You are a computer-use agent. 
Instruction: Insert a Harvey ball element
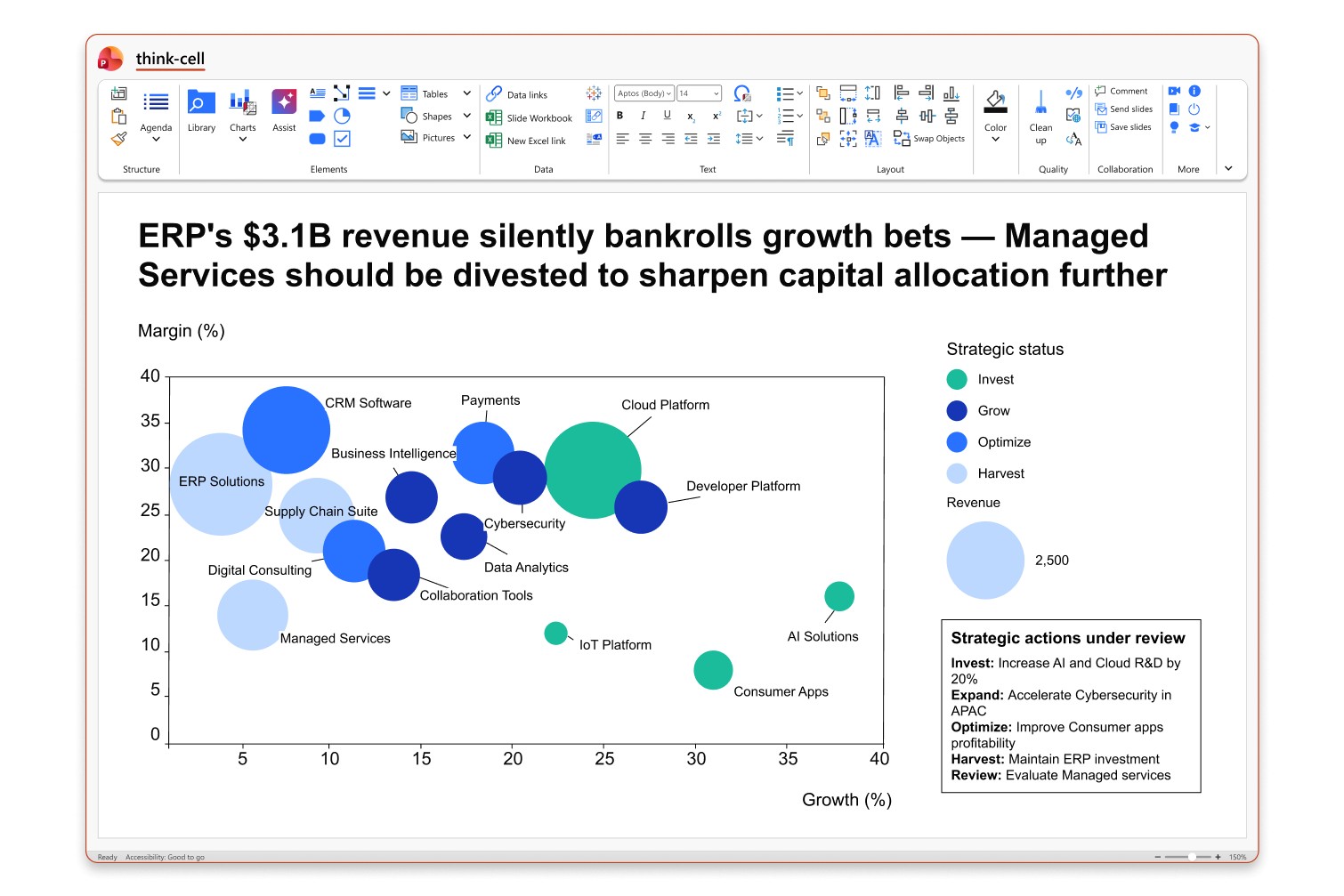click(342, 116)
